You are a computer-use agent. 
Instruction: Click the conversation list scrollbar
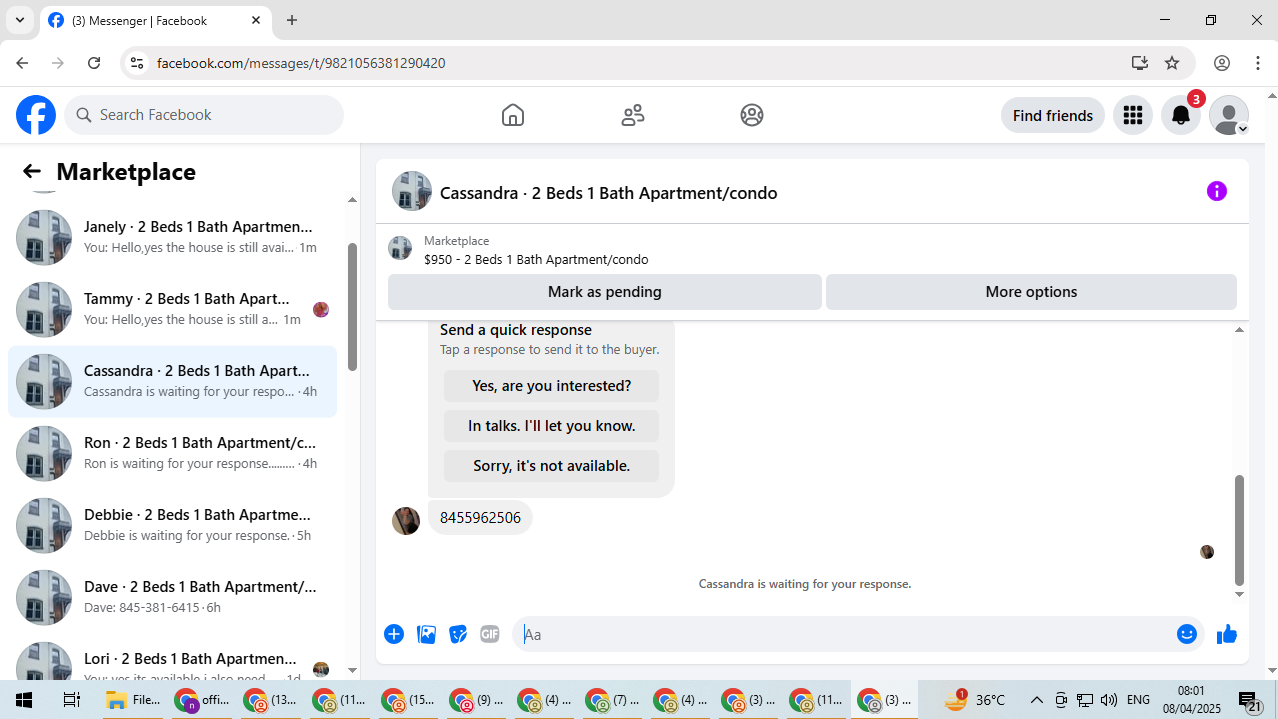coord(352,307)
